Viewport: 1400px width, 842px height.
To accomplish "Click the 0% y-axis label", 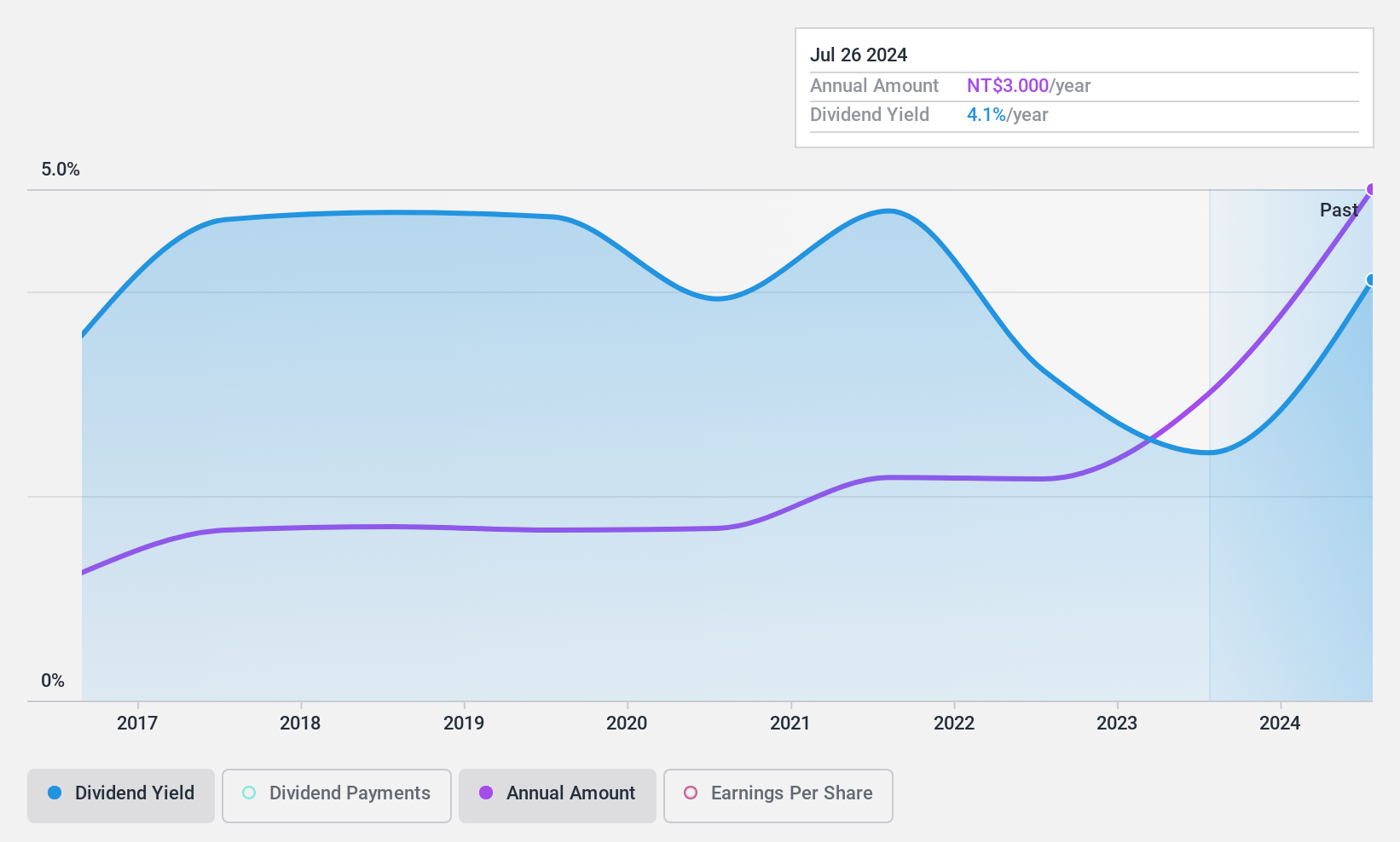I will click(x=53, y=681).
